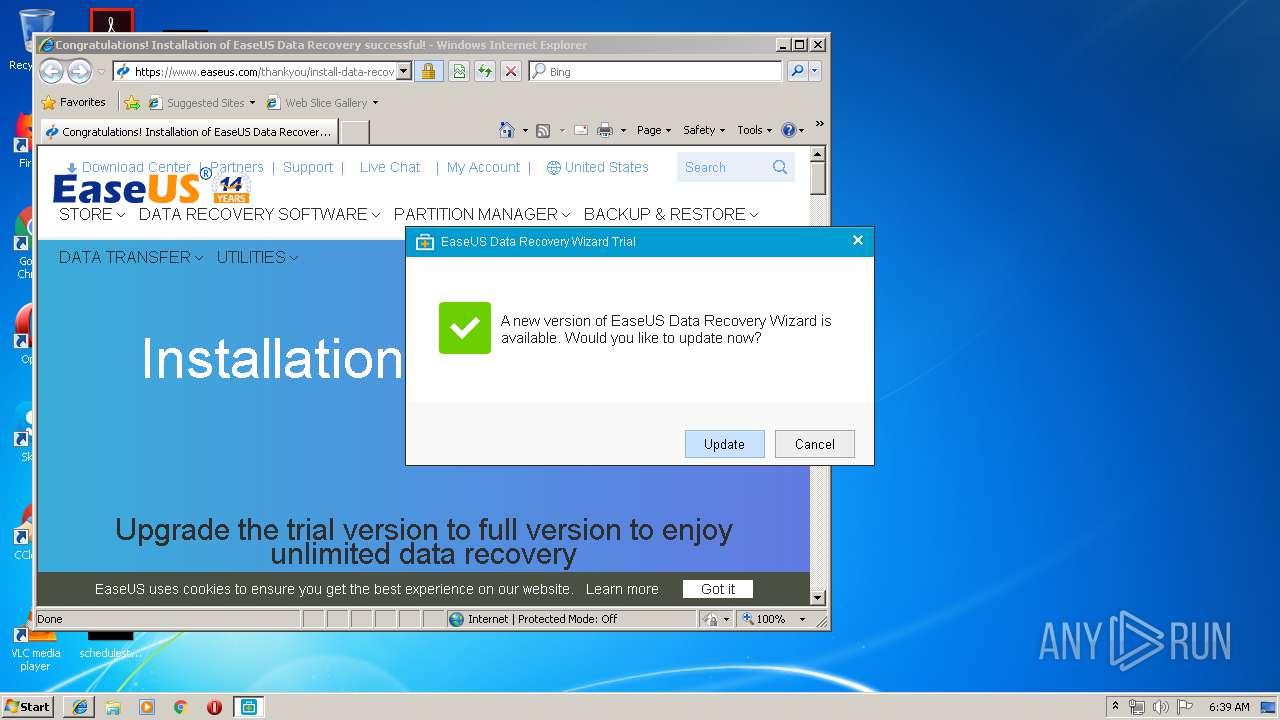Image resolution: width=1280 pixels, height=720 pixels.
Task: Open the search provider dropdown arrow
Action: coord(815,71)
